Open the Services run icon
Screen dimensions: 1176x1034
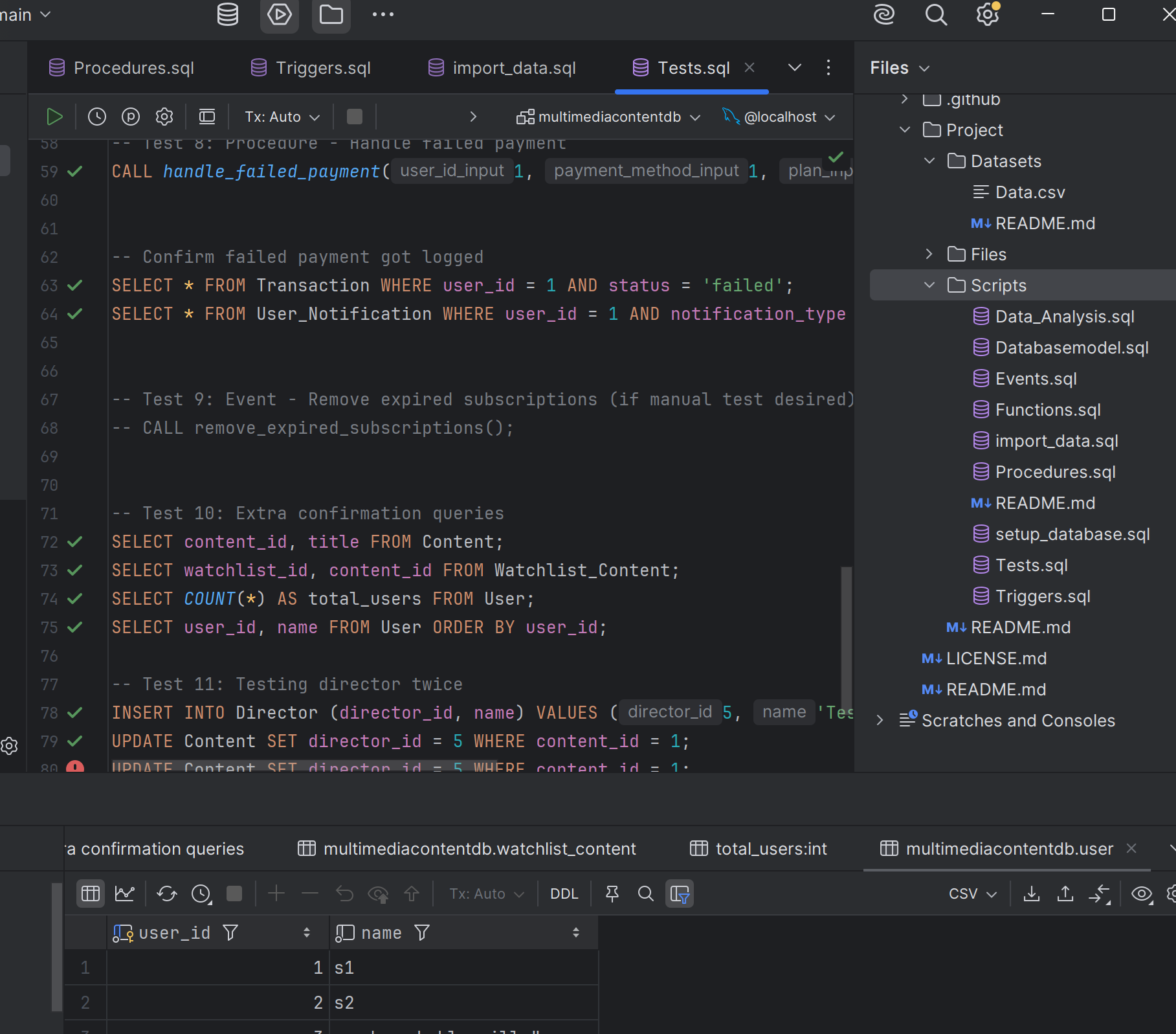[280, 14]
